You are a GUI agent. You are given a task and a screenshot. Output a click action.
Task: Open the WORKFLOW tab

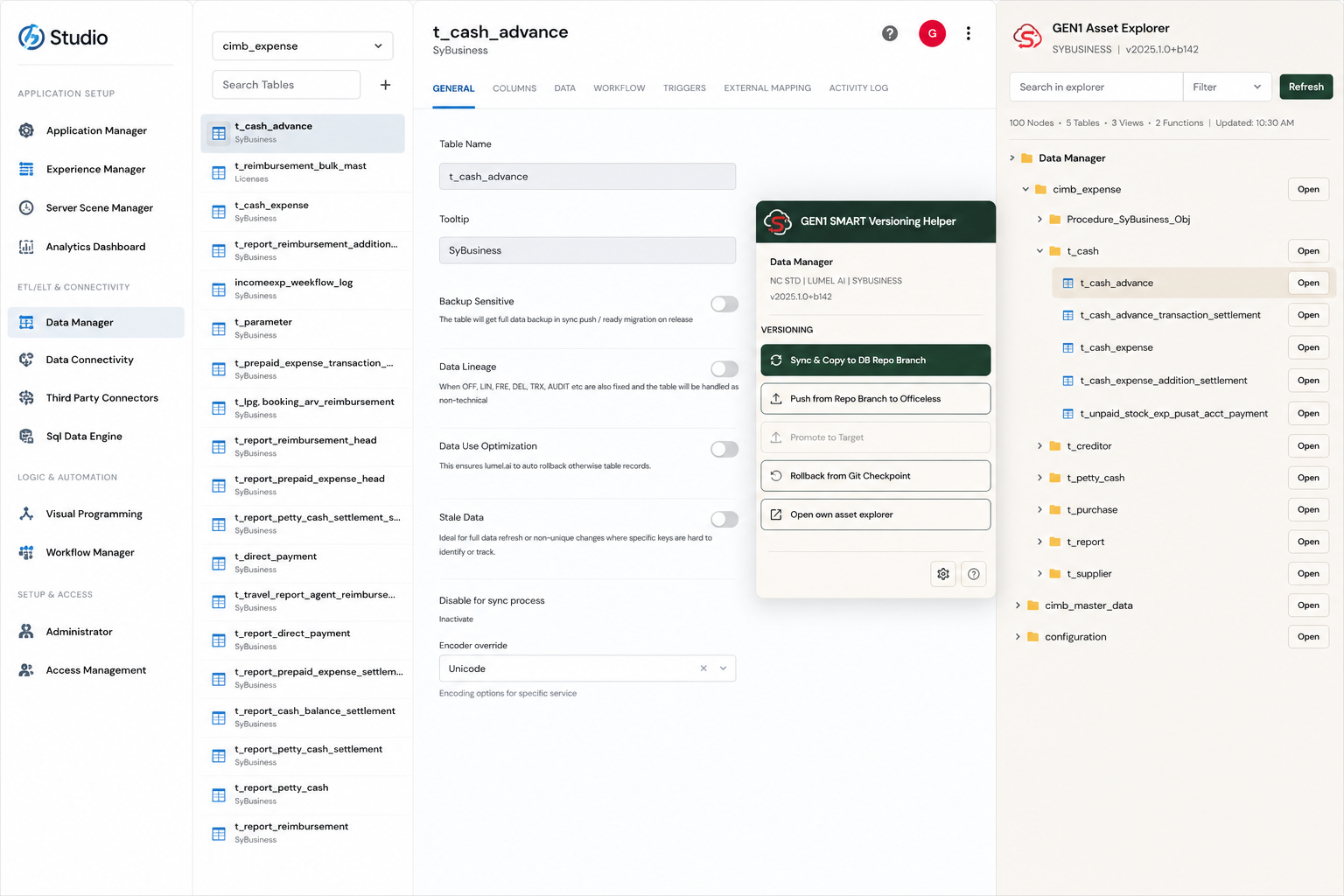(x=619, y=88)
